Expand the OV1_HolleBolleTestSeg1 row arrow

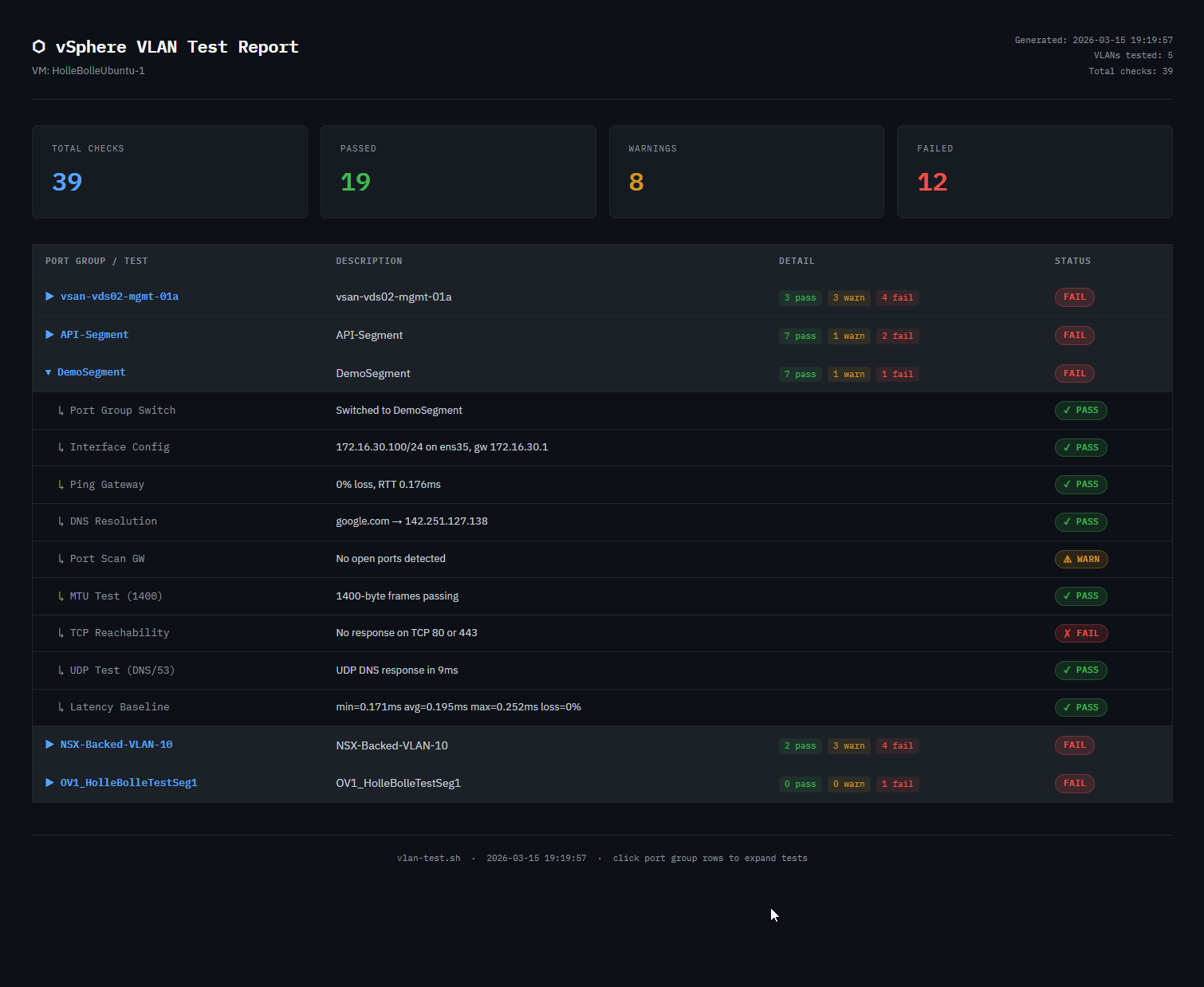(49, 783)
